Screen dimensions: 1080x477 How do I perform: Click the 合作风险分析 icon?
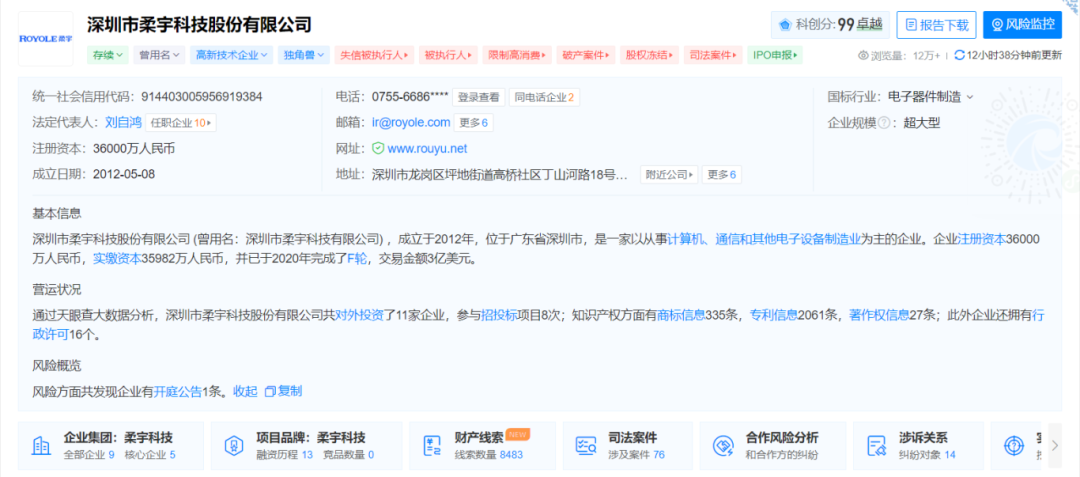click(723, 446)
